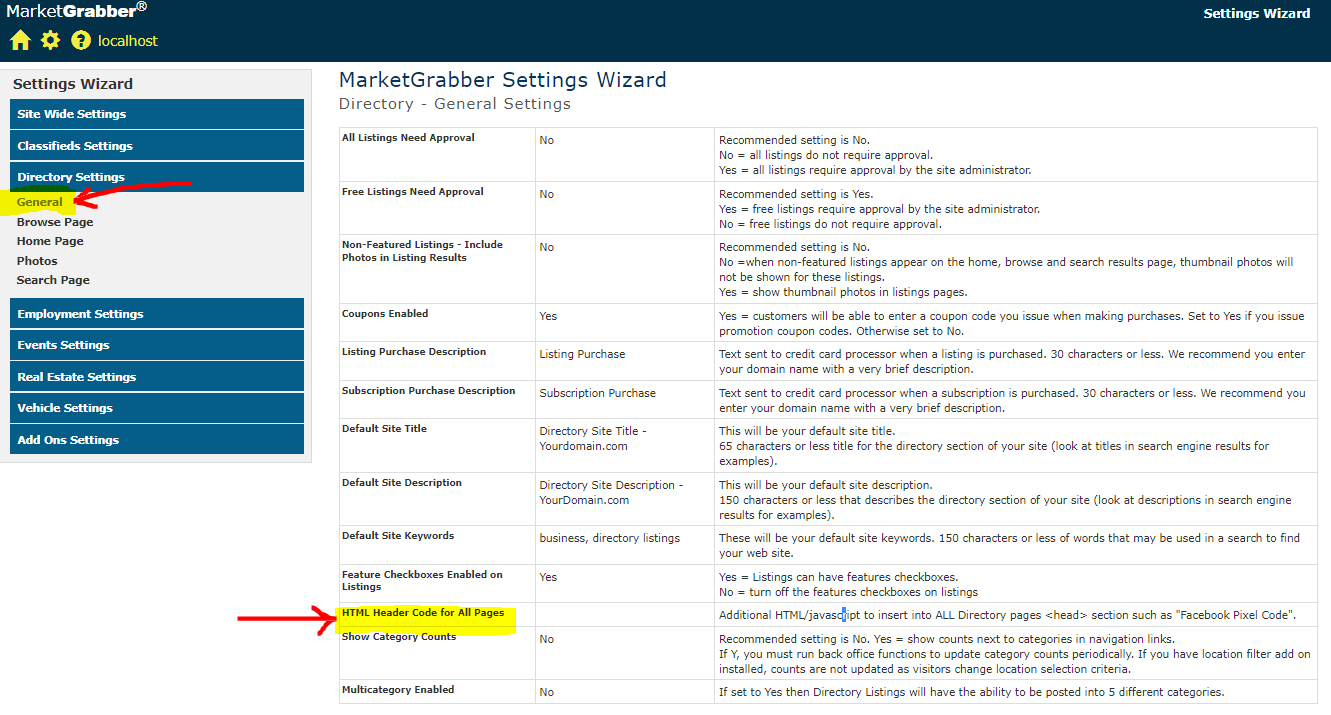Expand Events Settings section

[x=157, y=345]
